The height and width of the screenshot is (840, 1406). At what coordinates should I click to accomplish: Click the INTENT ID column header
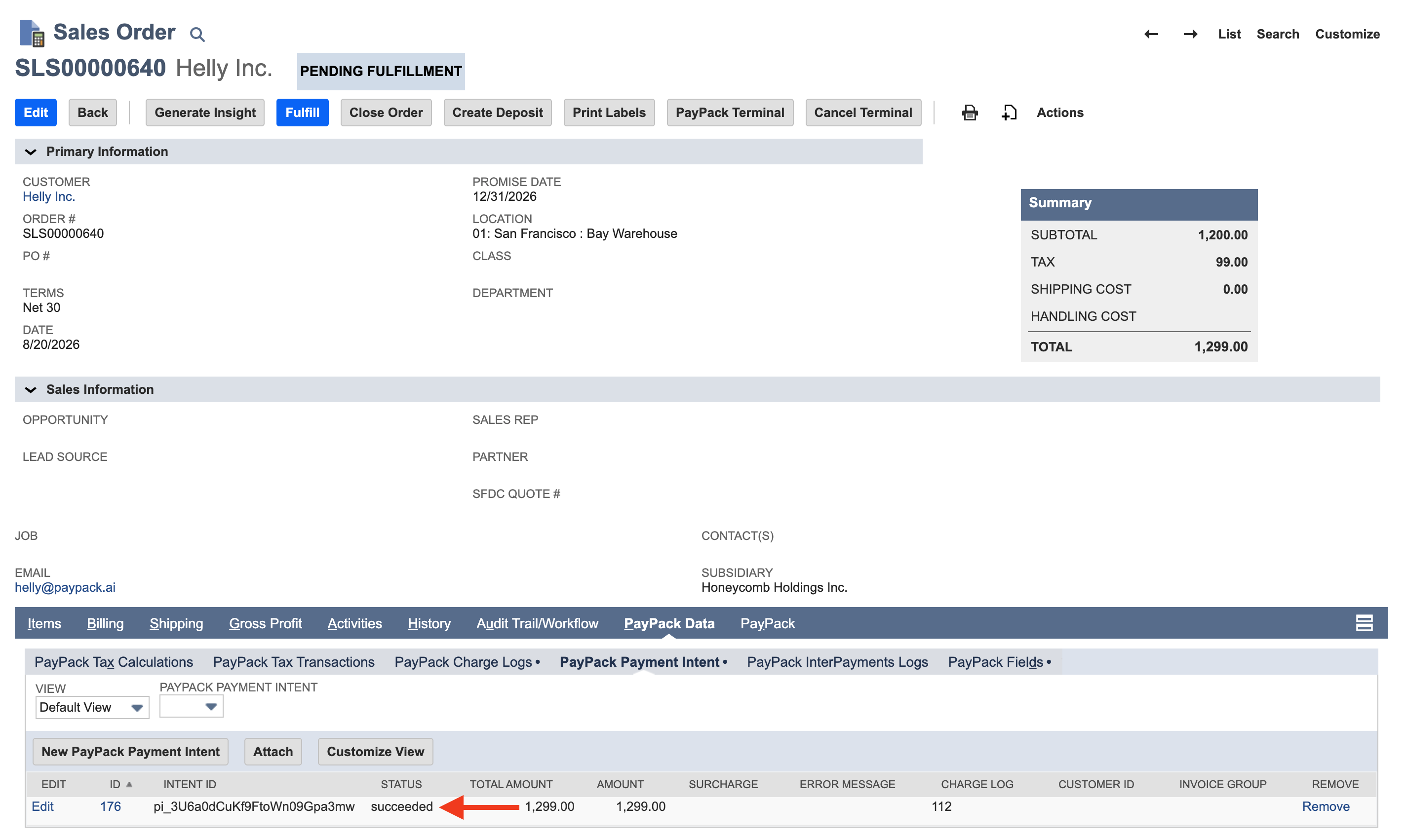click(190, 784)
